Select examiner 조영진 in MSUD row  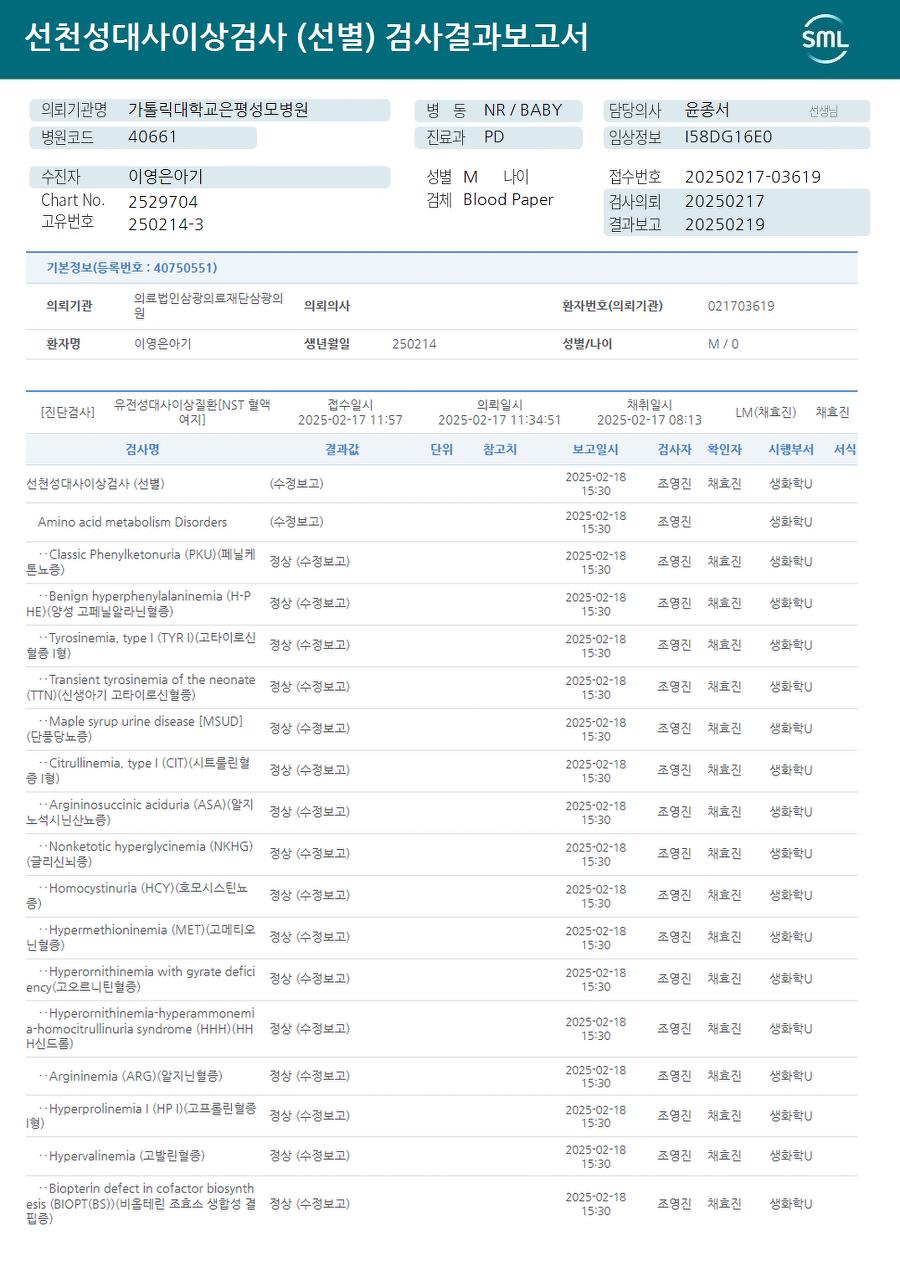(674, 729)
